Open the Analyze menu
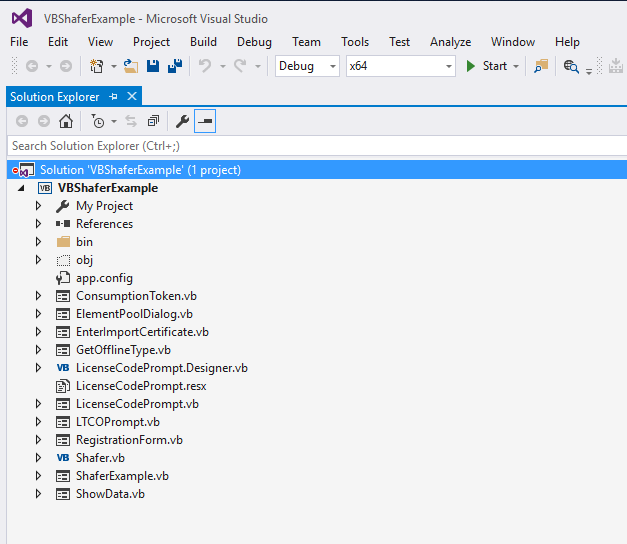This screenshot has width=627, height=544. click(x=451, y=42)
